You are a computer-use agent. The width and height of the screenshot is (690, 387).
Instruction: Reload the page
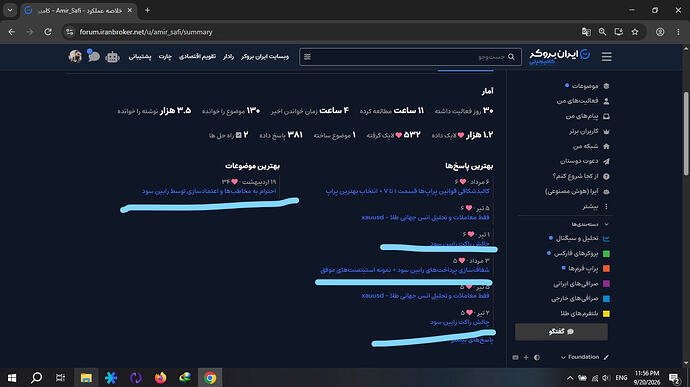(x=48, y=32)
